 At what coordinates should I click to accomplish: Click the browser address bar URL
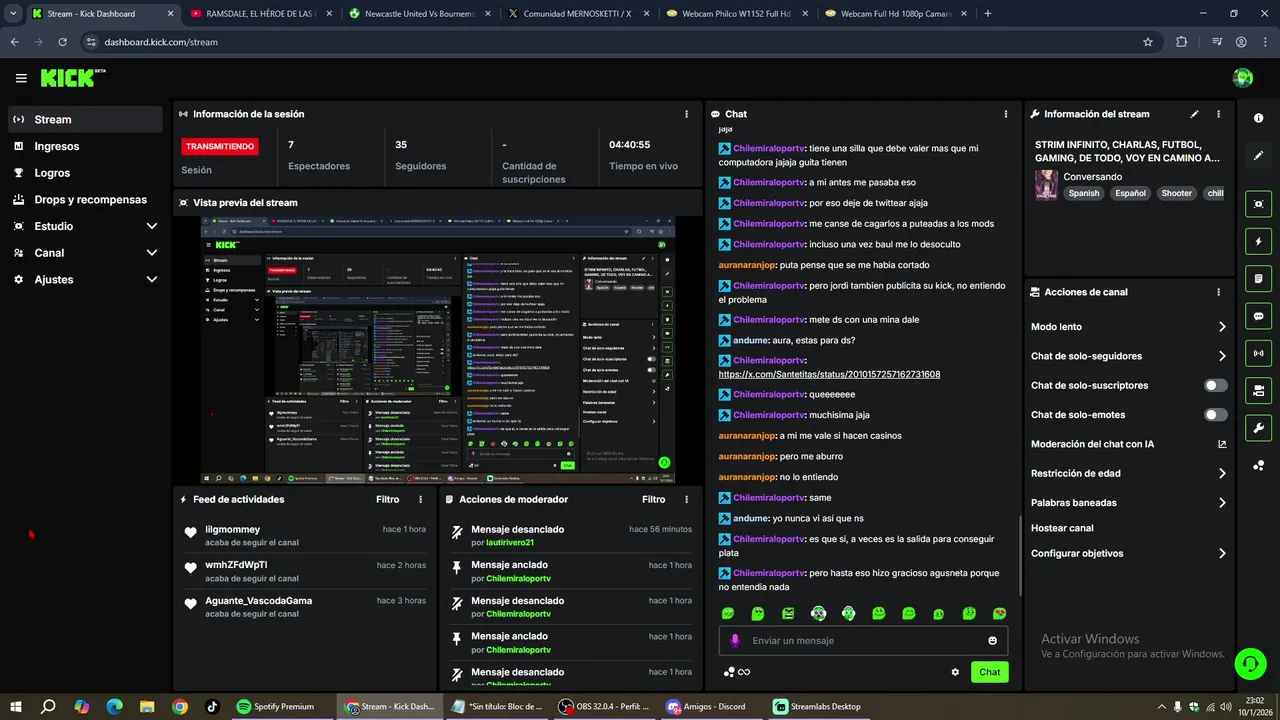[x=161, y=42]
